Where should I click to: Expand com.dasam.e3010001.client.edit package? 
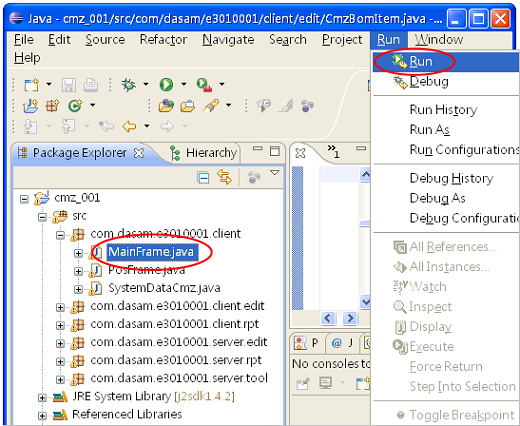(60, 307)
